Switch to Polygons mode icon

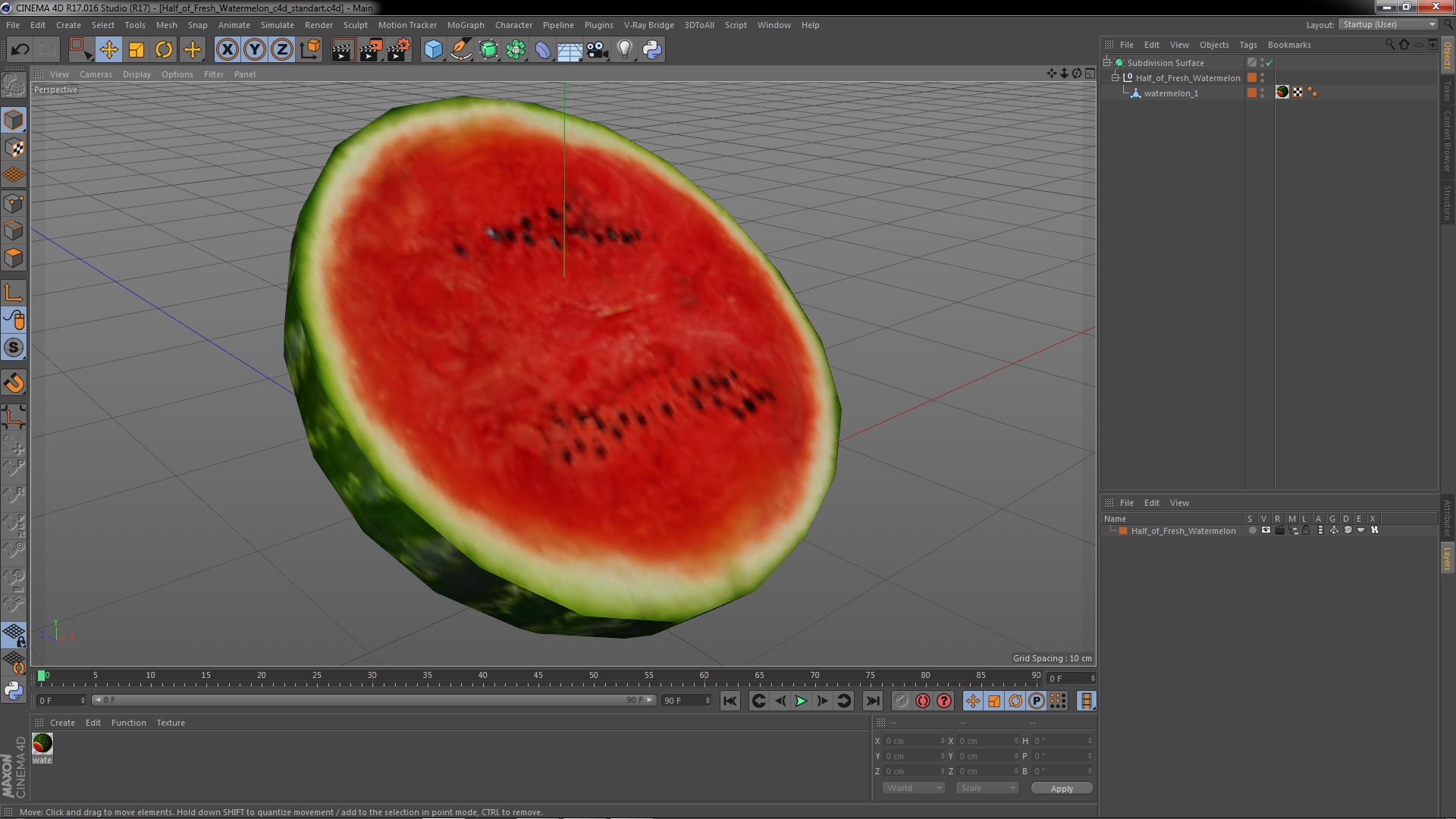point(14,258)
